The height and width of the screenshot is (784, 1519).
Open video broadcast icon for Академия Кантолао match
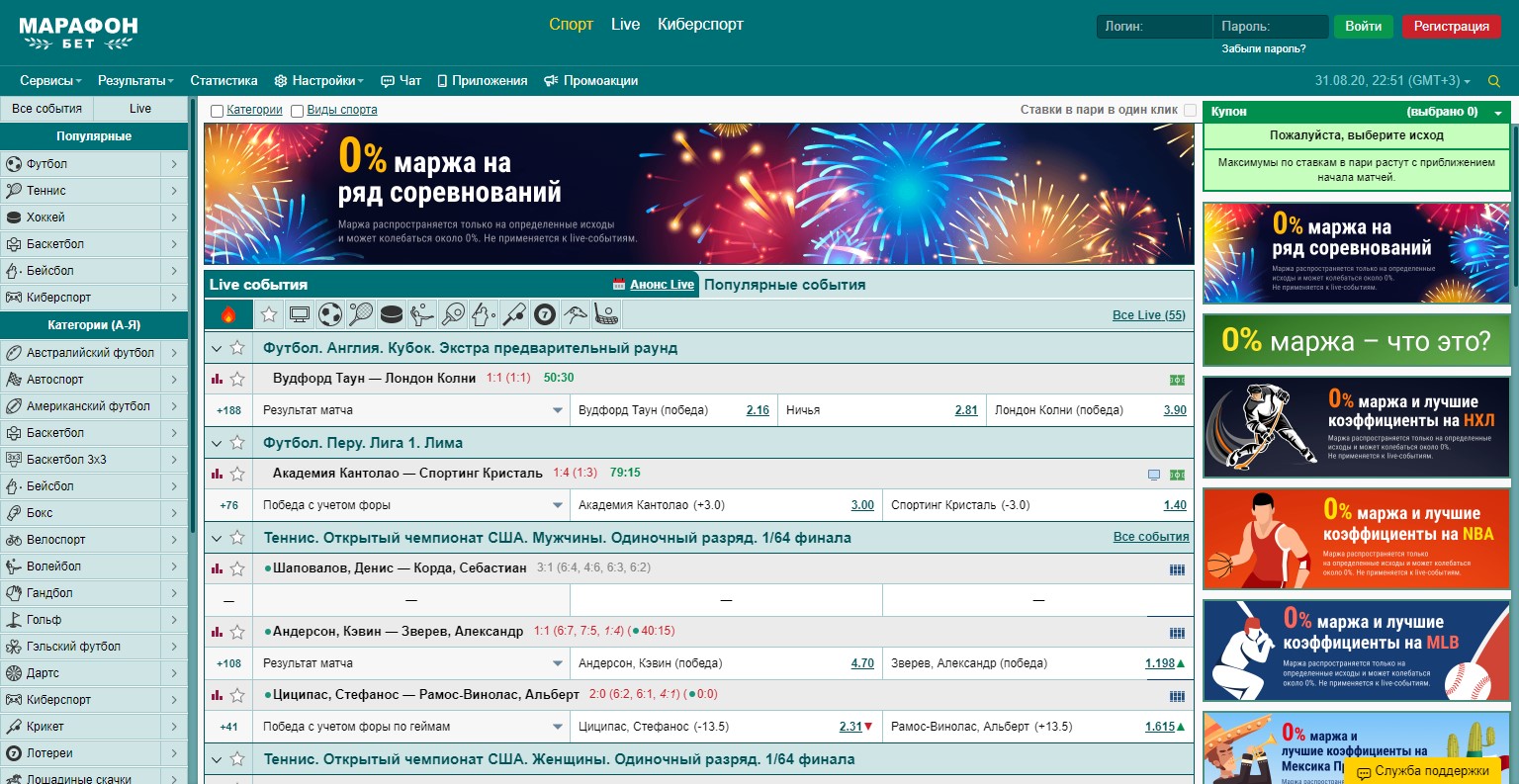(1153, 475)
